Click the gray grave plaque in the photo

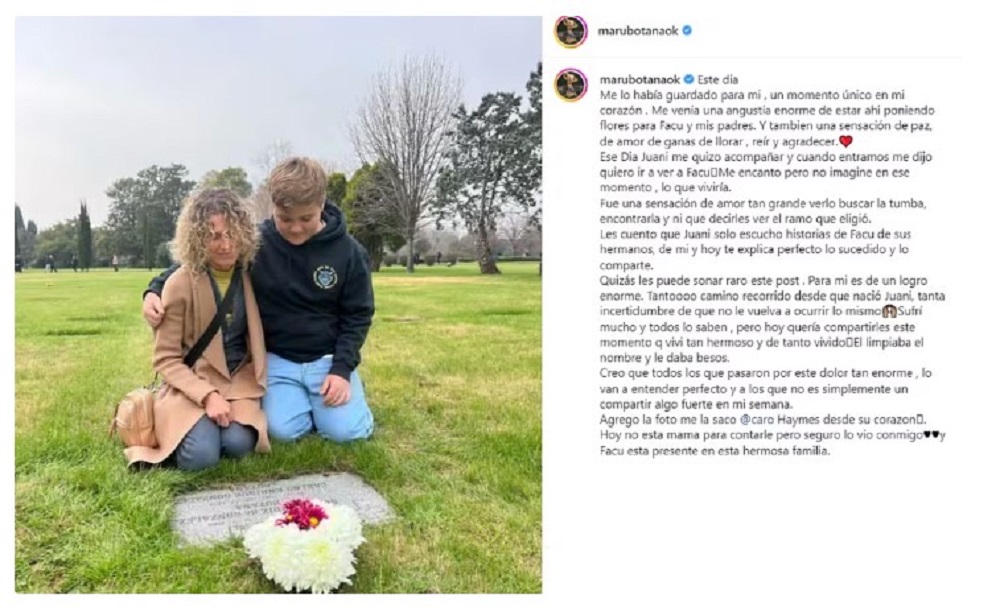282,508
